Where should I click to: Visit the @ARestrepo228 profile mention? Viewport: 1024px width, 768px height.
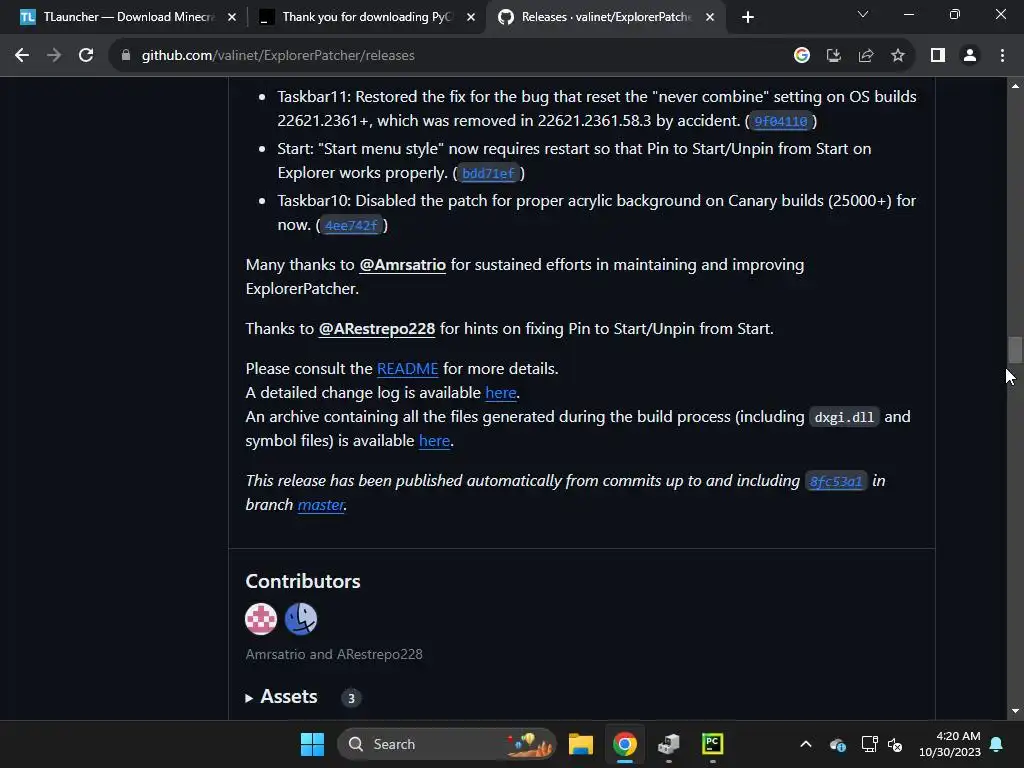[x=377, y=328]
